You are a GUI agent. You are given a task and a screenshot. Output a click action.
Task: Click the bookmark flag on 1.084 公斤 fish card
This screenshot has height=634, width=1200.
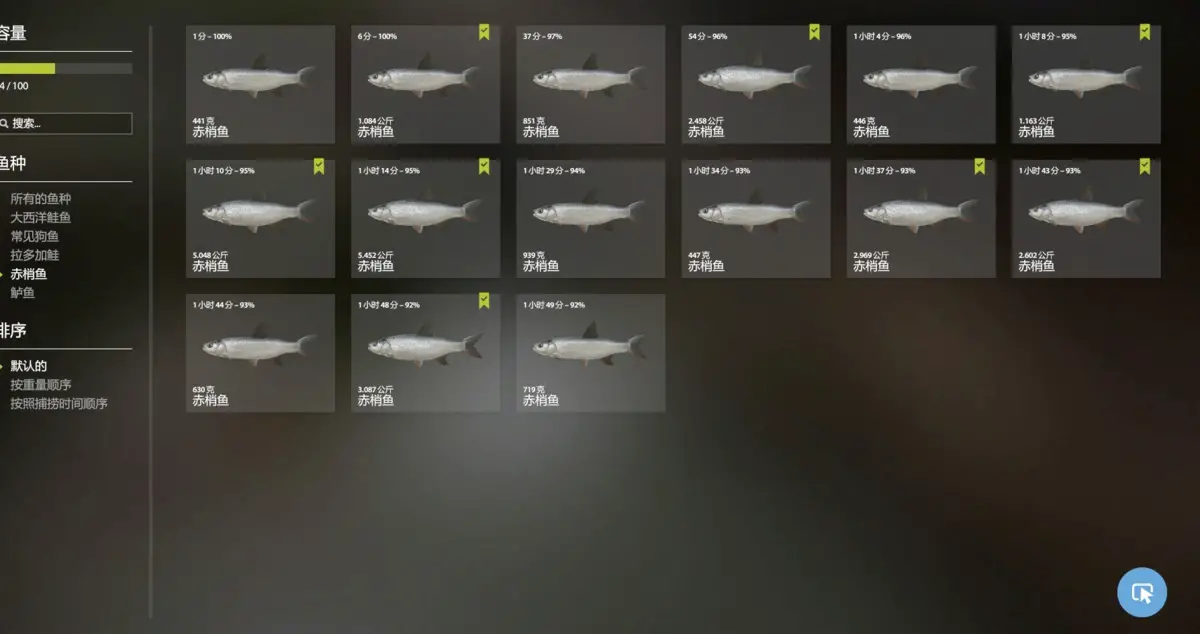483,33
